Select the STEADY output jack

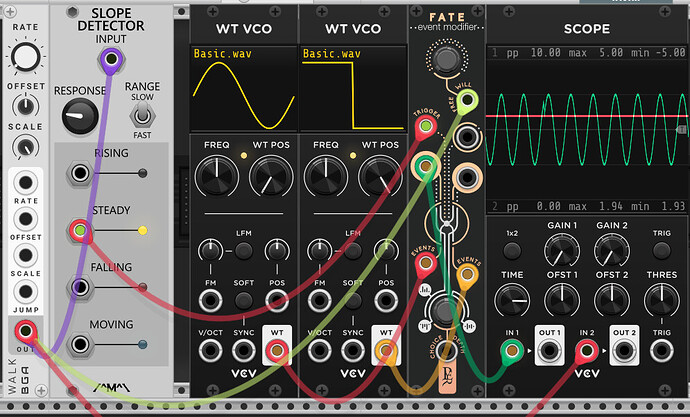[x=80, y=231]
